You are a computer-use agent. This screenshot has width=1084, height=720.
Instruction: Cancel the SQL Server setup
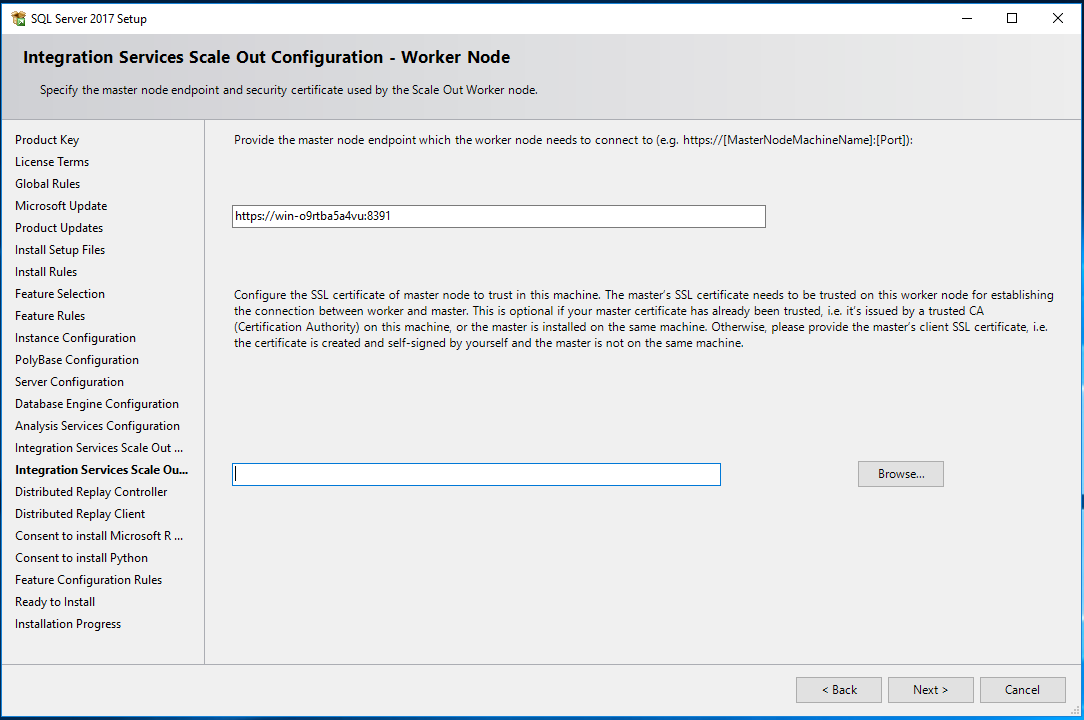(x=1022, y=690)
